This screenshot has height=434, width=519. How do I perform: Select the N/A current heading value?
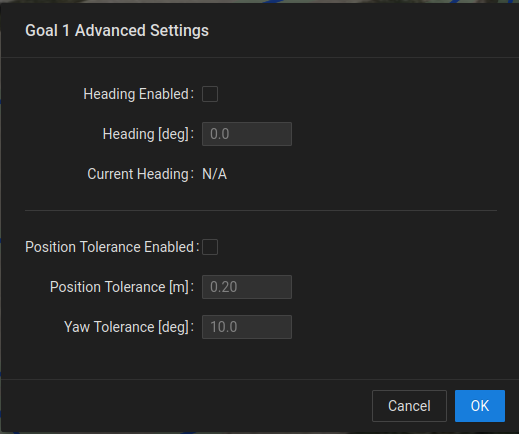214,174
